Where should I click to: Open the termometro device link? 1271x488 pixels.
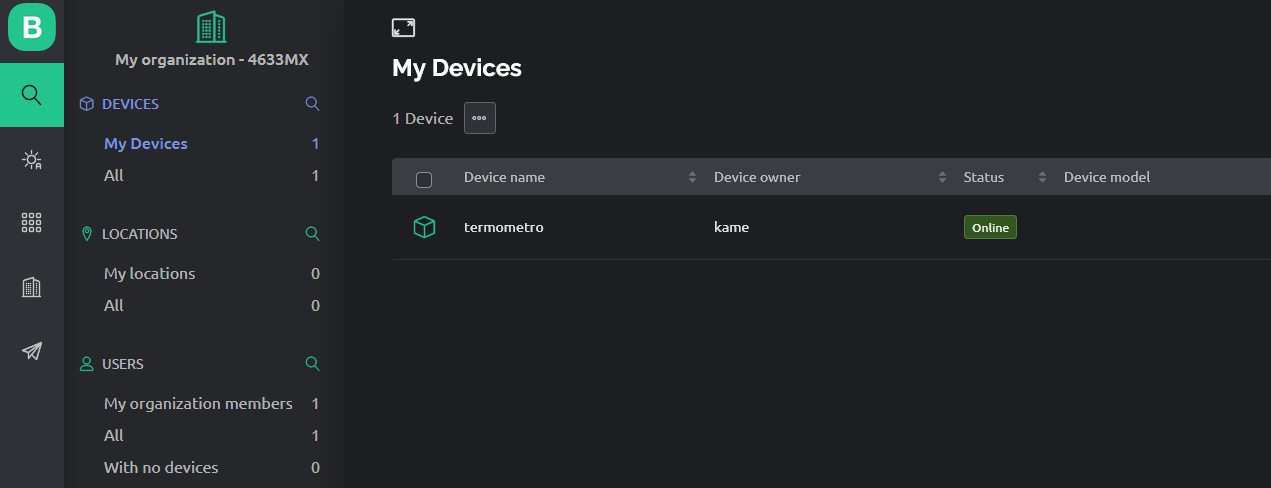pos(504,228)
